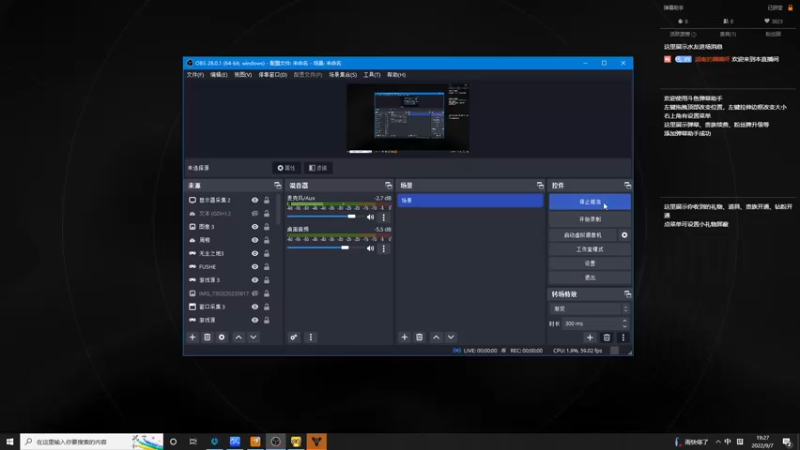The image size is (800, 450).
Task: Lock the 显示器采集 2 source
Action: (x=266, y=201)
